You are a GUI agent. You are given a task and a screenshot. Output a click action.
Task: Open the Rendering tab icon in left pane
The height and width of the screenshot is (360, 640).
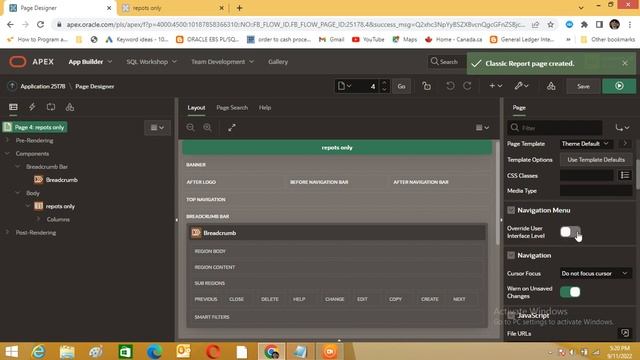pos(13,107)
